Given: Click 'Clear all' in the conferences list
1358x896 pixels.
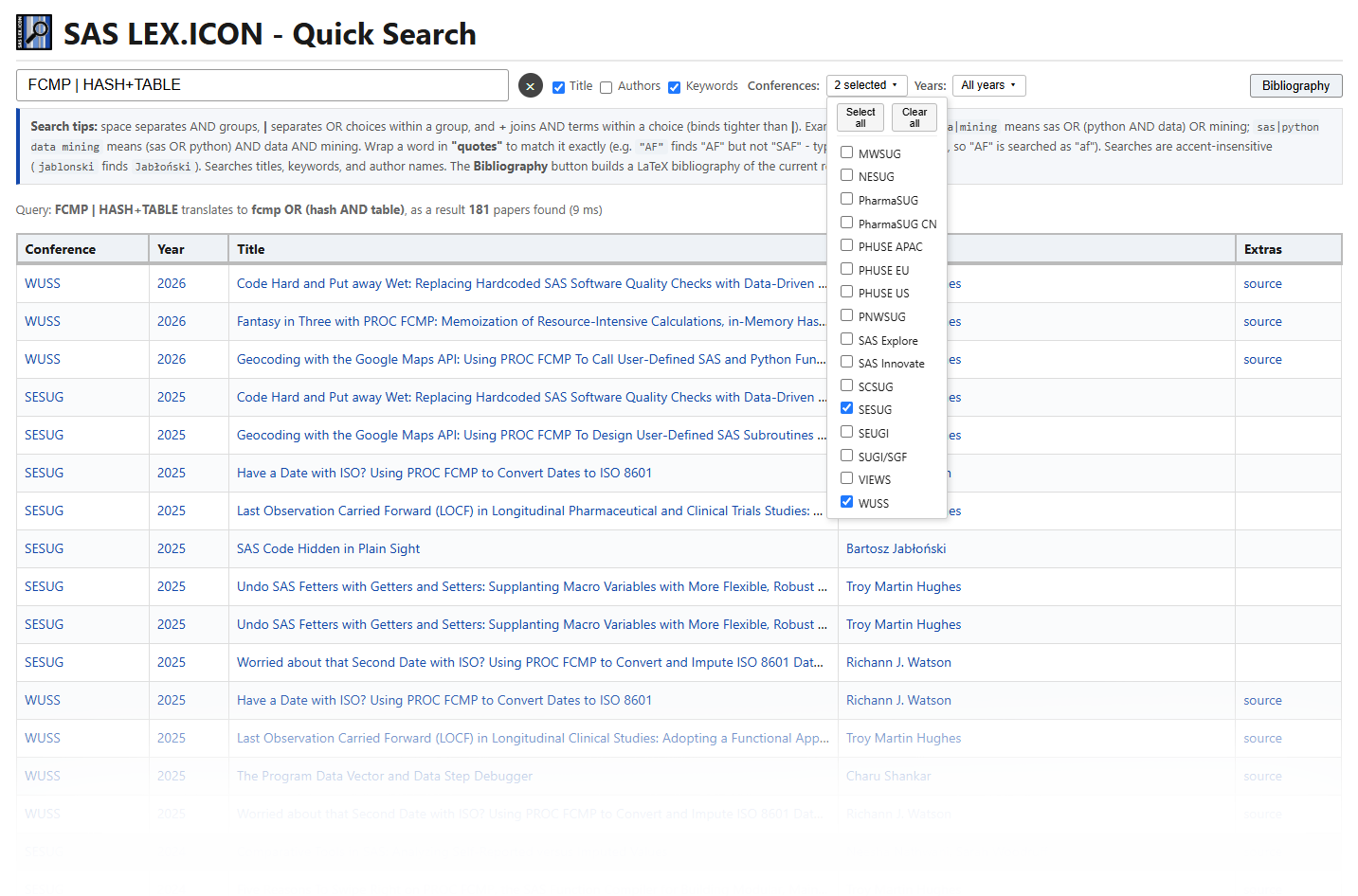Looking at the screenshot, I should 914,117.
